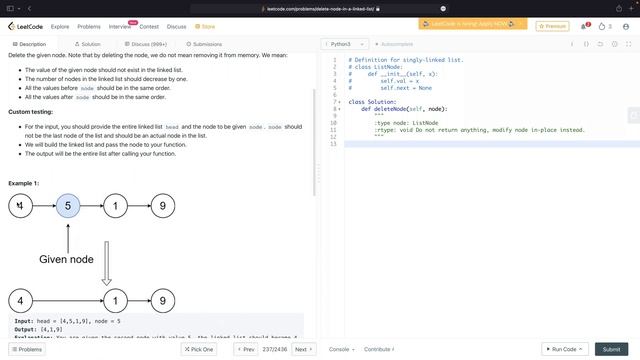
Task: Reset code with the revert icon
Action: pos(600,44)
